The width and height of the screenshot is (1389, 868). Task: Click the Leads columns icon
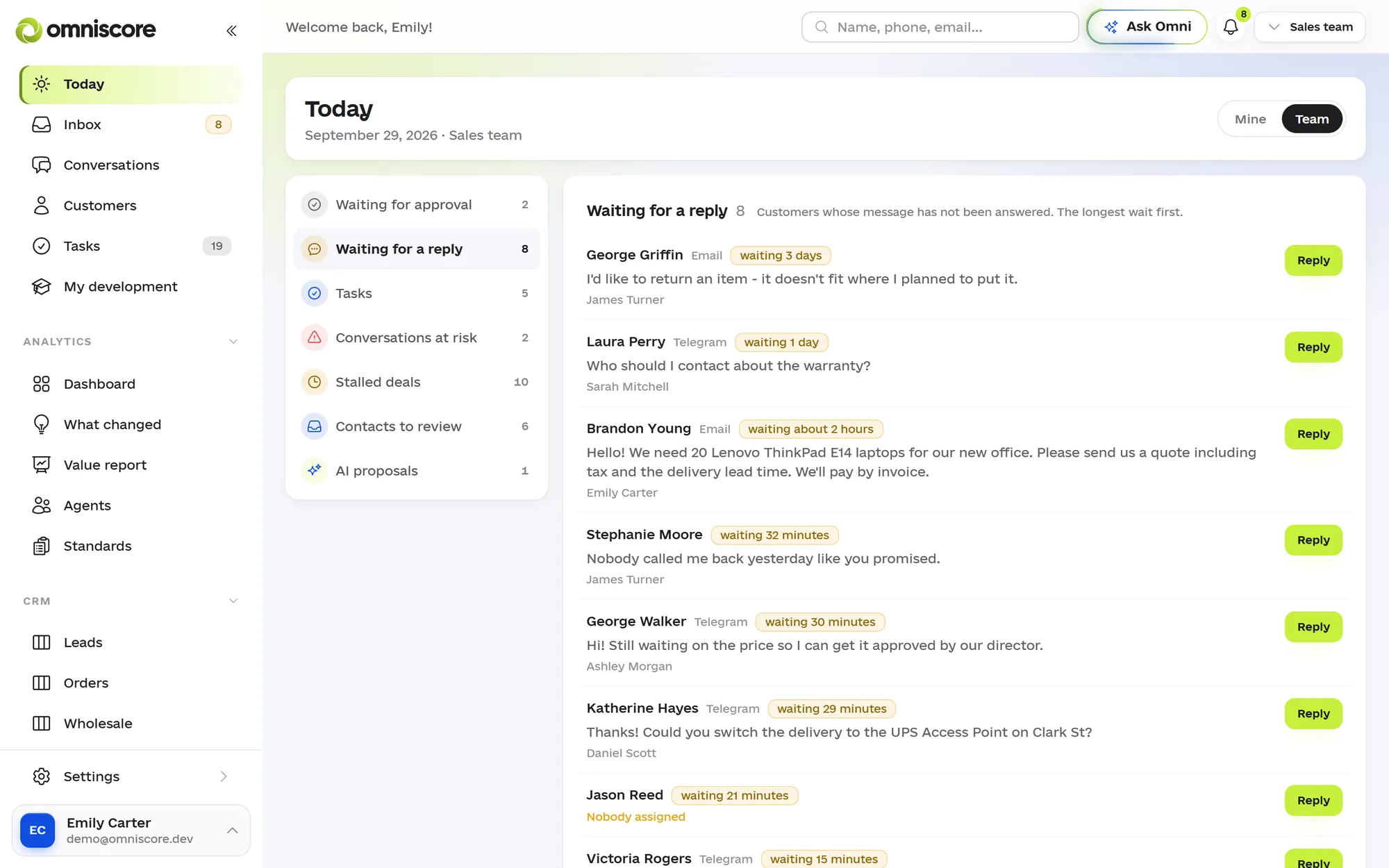click(42, 642)
